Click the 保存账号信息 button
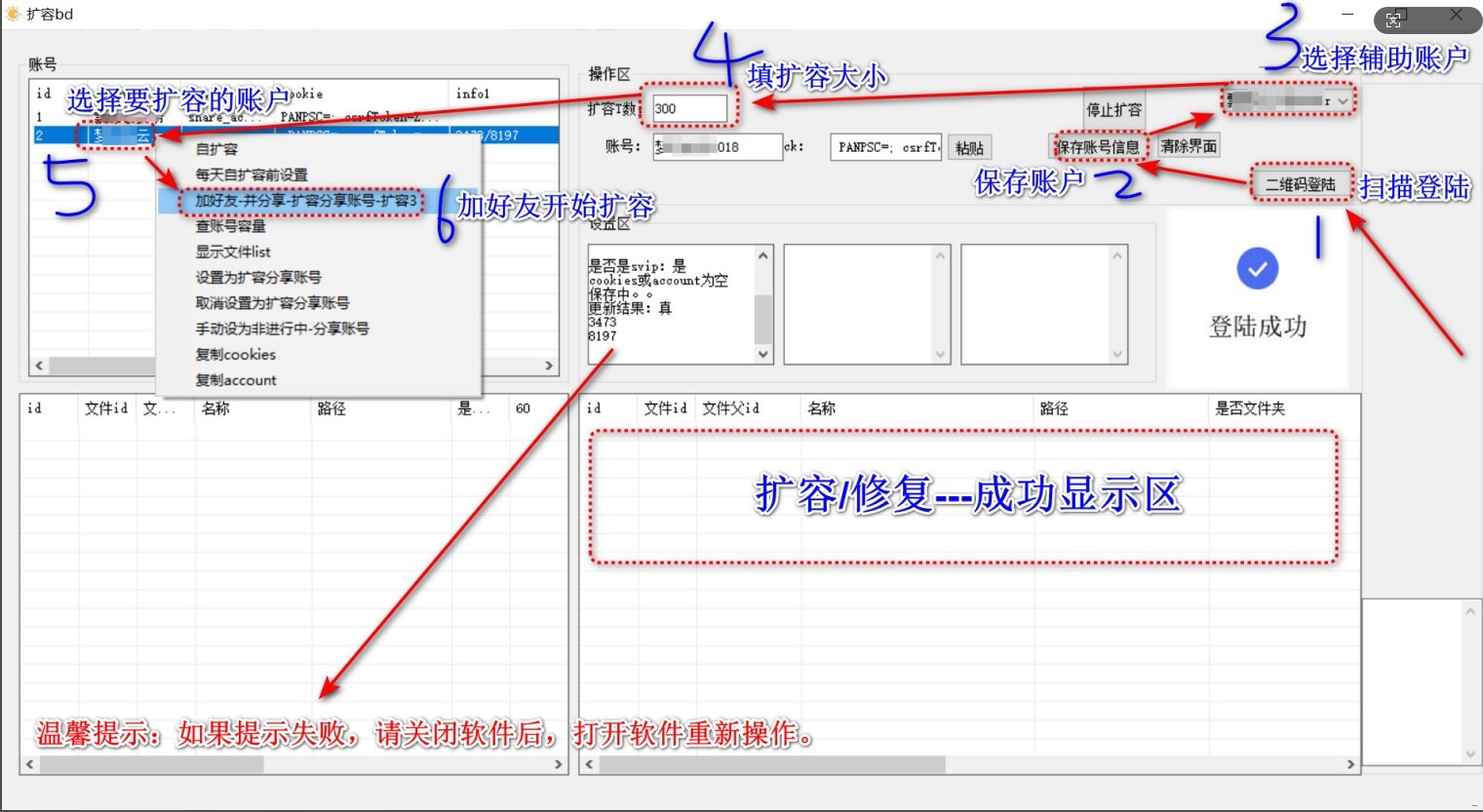Image resolution: width=1483 pixels, height=812 pixels. tap(1098, 147)
